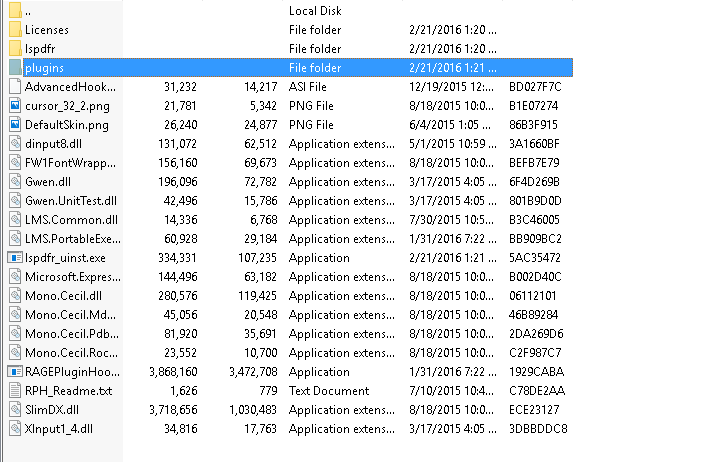Click the AdvancedHook ASI file icon
The image size is (713, 462).
pyautogui.click(x=14, y=87)
